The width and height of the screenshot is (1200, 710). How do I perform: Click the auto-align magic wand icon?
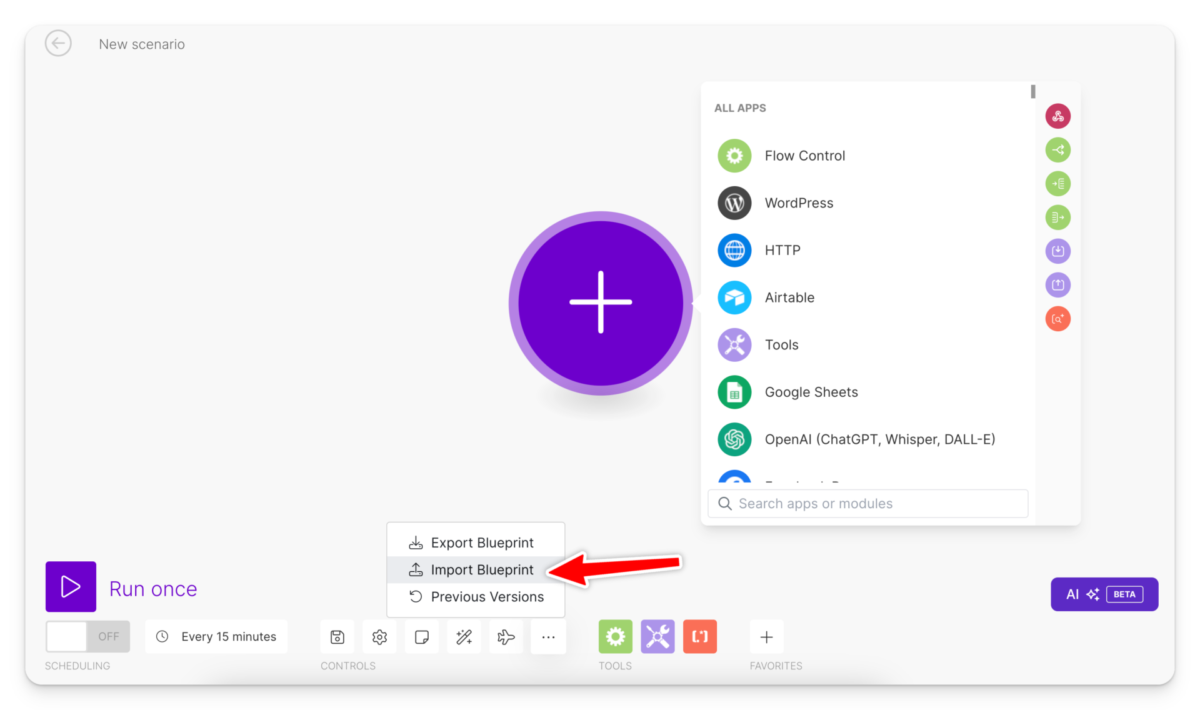[x=463, y=636]
